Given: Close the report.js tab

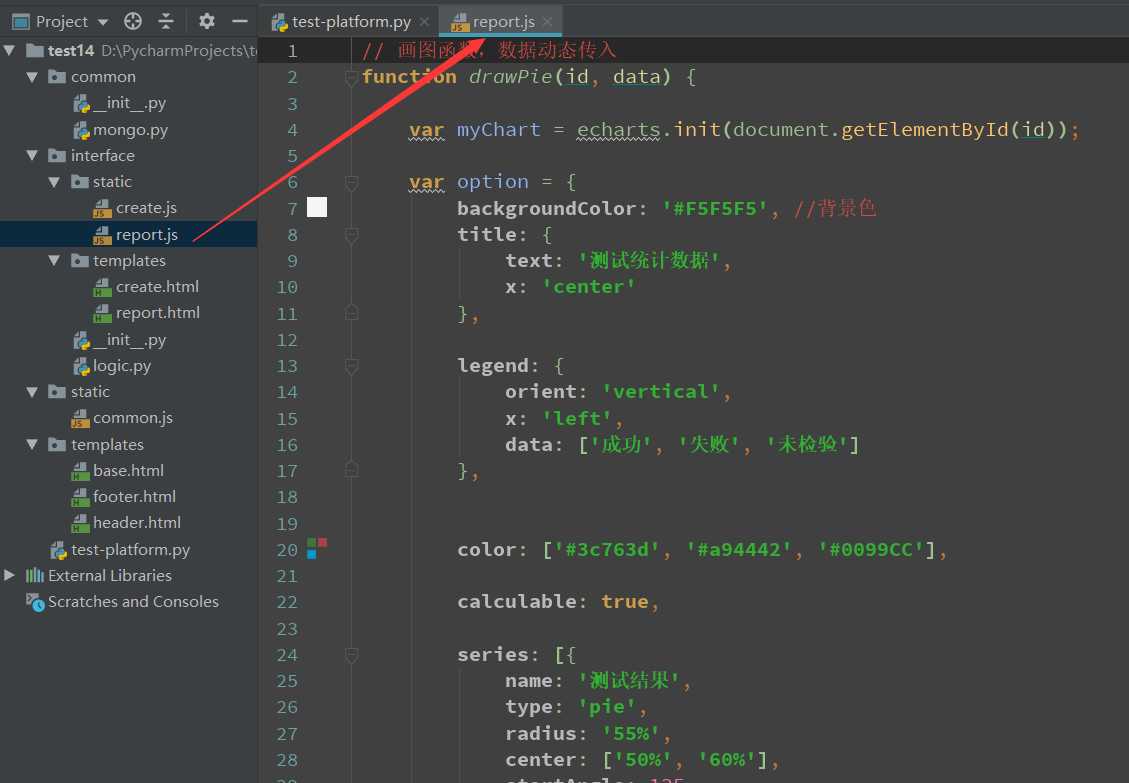Looking at the screenshot, I should 548,22.
